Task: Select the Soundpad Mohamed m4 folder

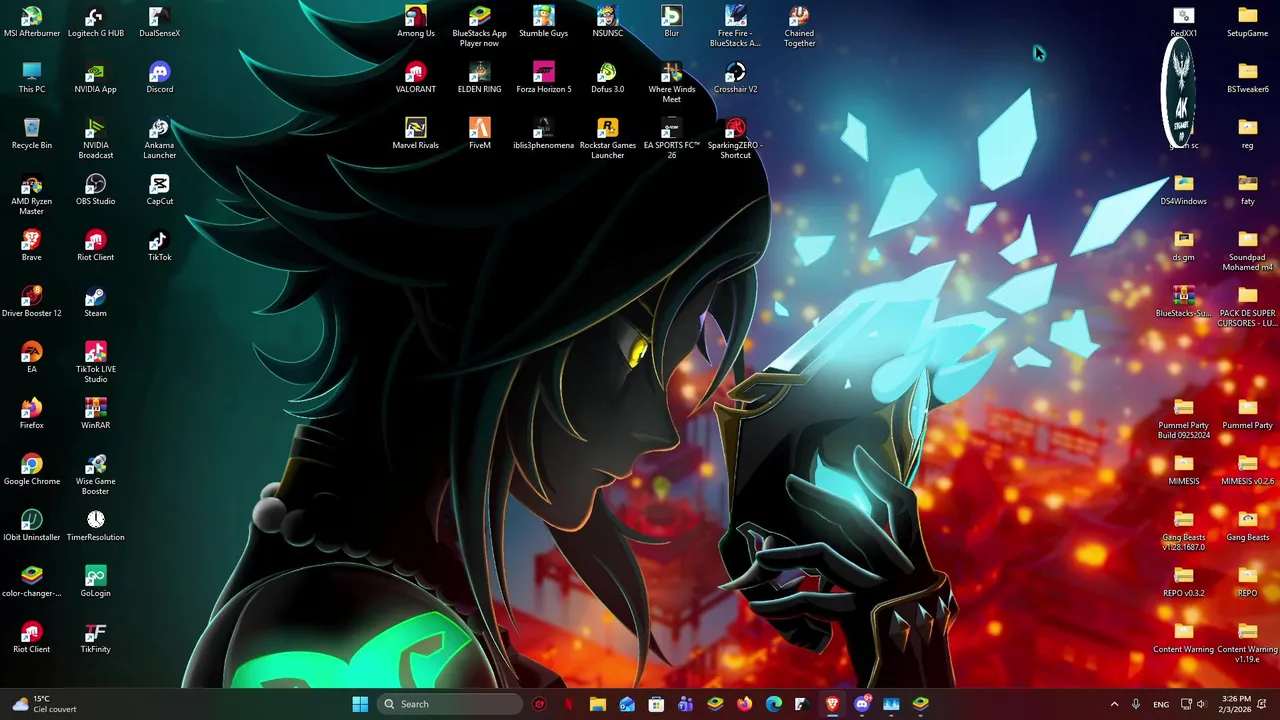Action: (x=1248, y=251)
